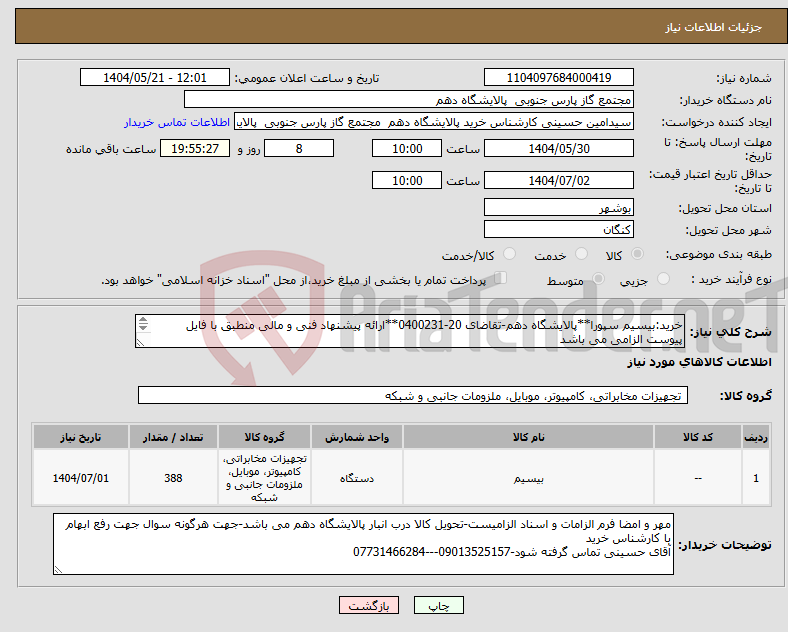The height and width of the screenshot is (632, 788).
Task: Click the row number 1 cell
Action: [756, 478]
